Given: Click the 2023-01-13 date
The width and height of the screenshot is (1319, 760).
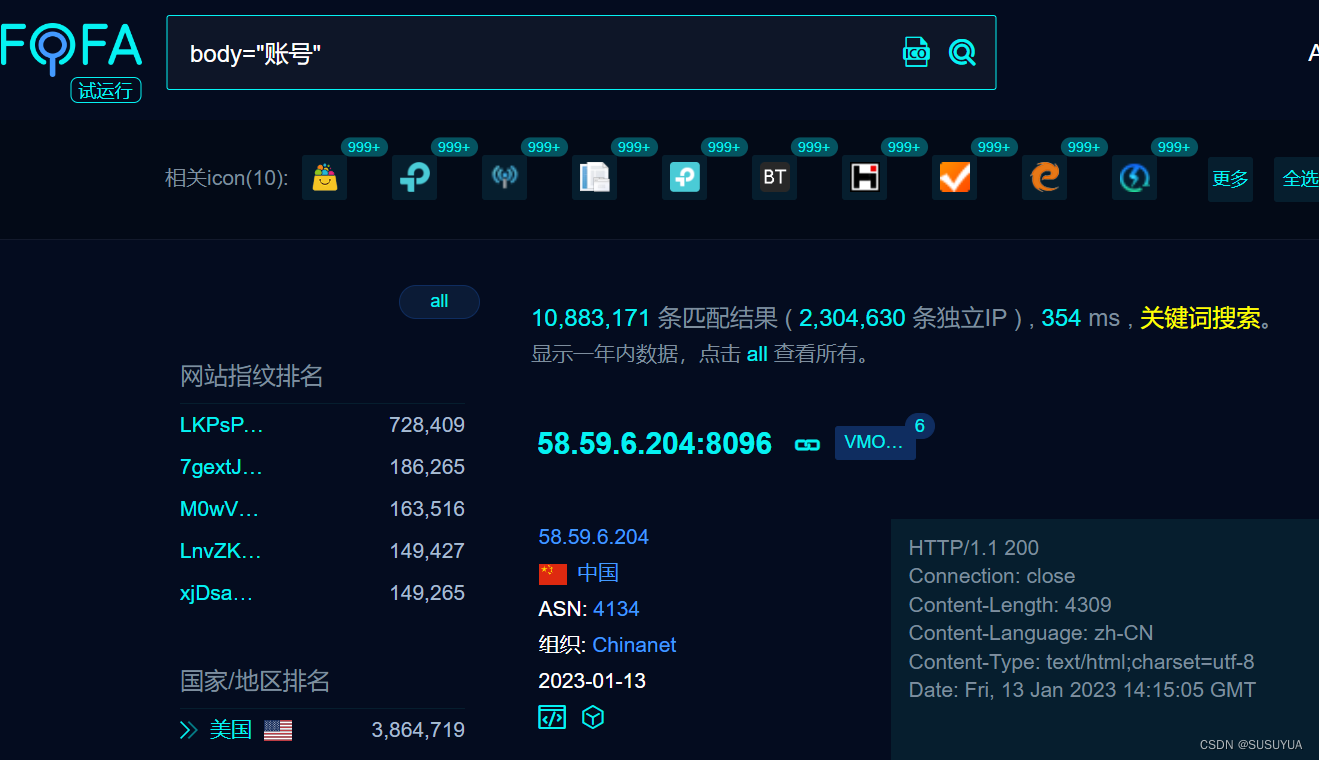Looking at the screenshot, I should [x=592, y=681].
